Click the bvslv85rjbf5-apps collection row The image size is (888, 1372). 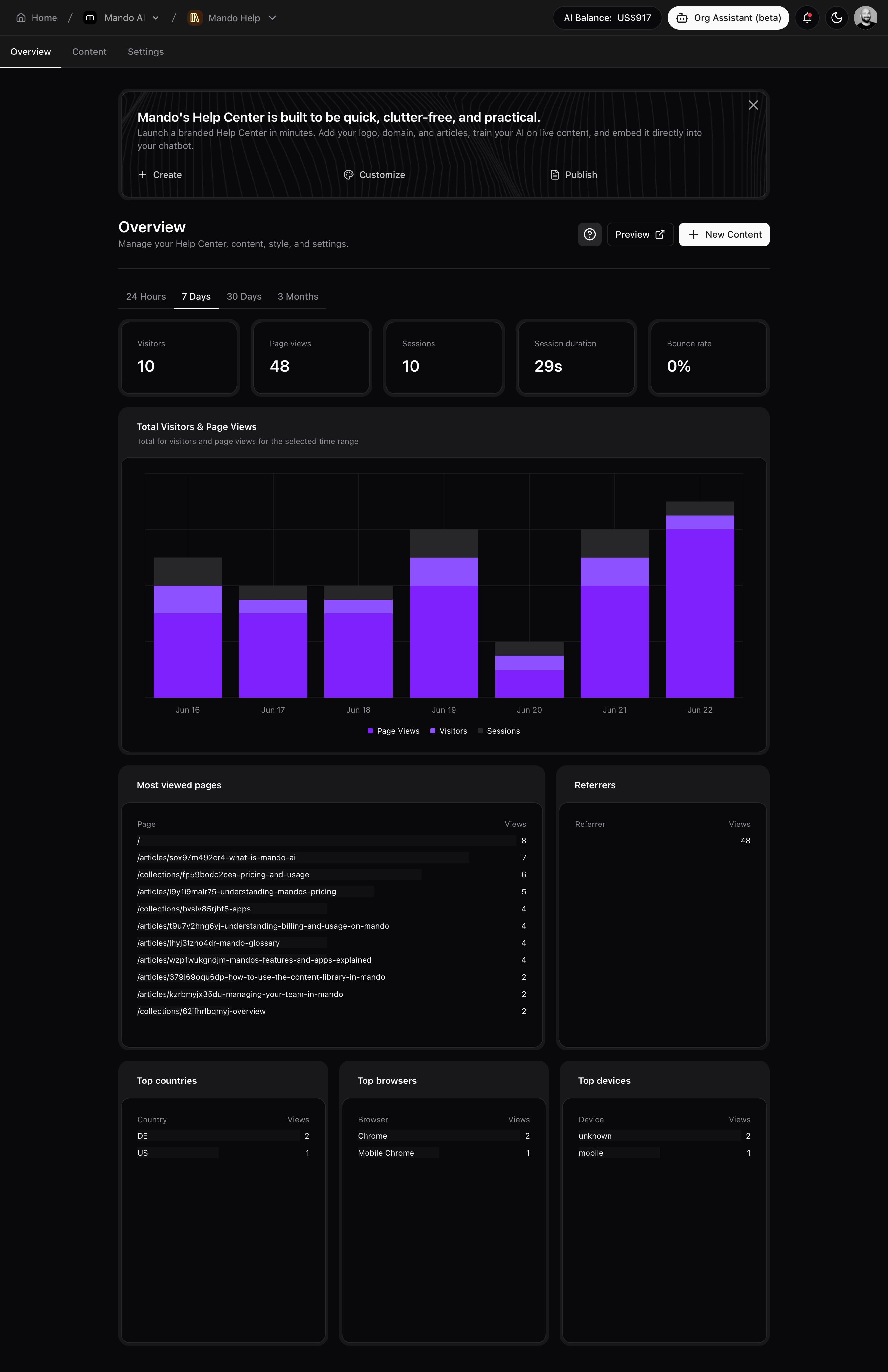[x=332, y=909]
